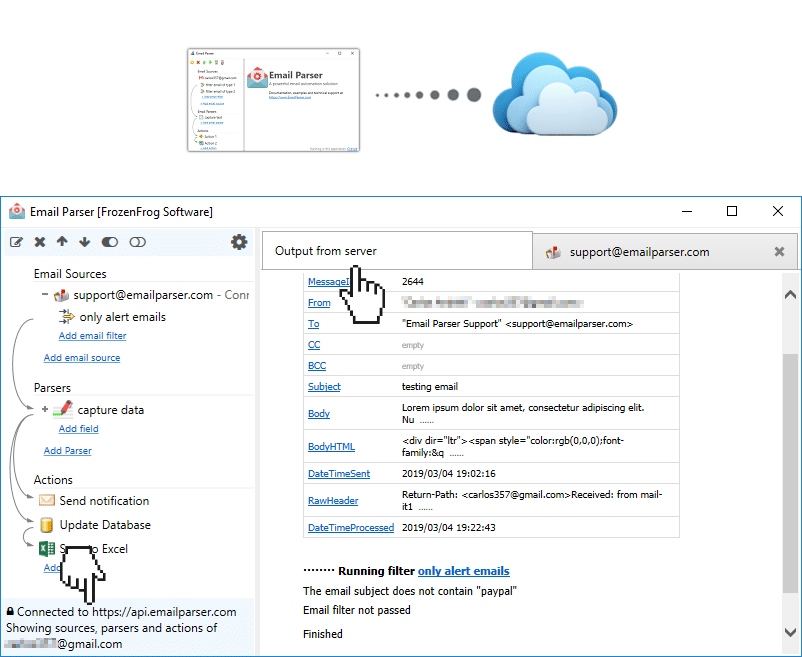Click the edit pencil icon in the toolbar

pos(16,242)
